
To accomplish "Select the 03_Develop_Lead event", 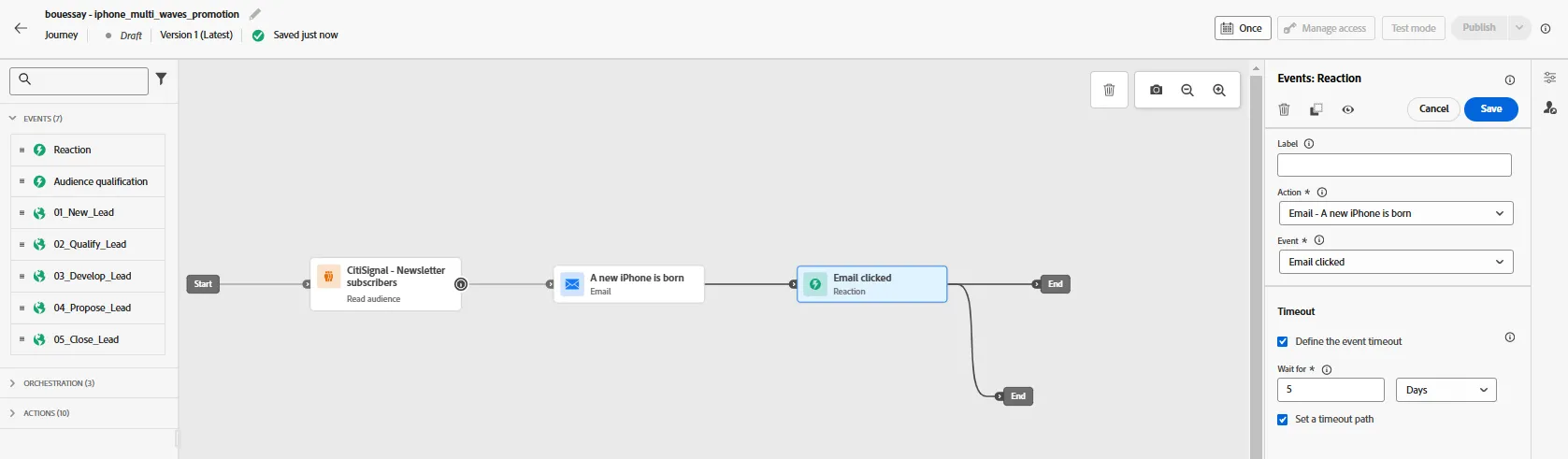I will pyautogui.click(x=88, y=277).
